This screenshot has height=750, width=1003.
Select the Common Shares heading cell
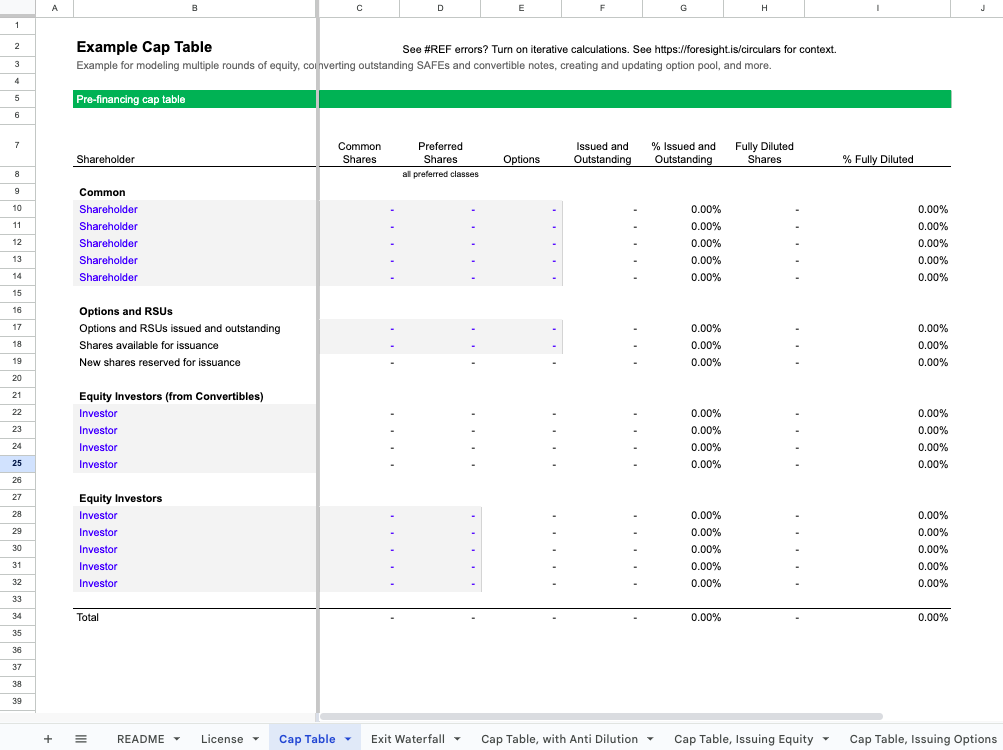tap(359, 153)
